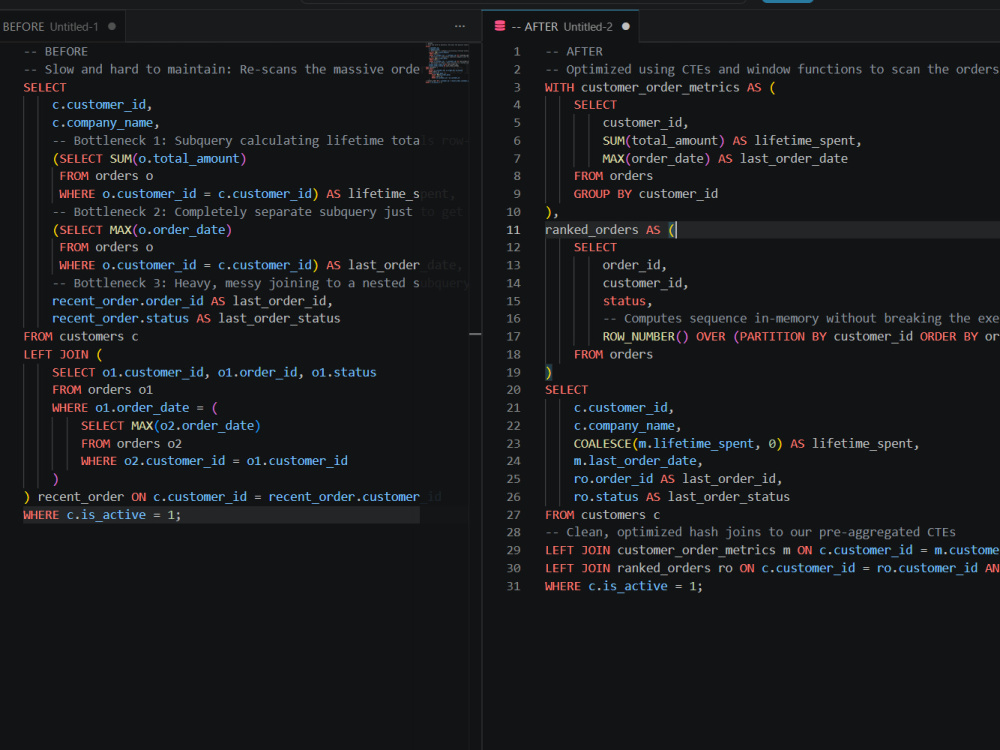1000x750 pixels.
Task: Click 'SUM(total_amount) AS lifetime_spent,' line
Action: pyautogui.click(x=732, y=141)
